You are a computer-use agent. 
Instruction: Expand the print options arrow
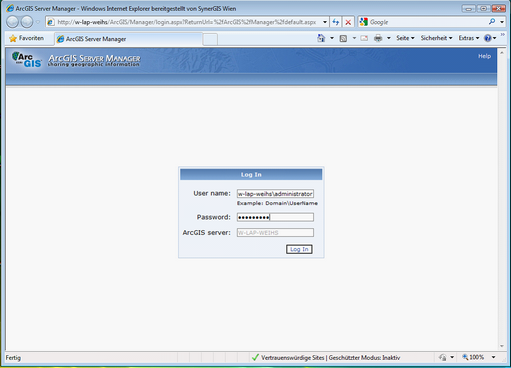389,38
